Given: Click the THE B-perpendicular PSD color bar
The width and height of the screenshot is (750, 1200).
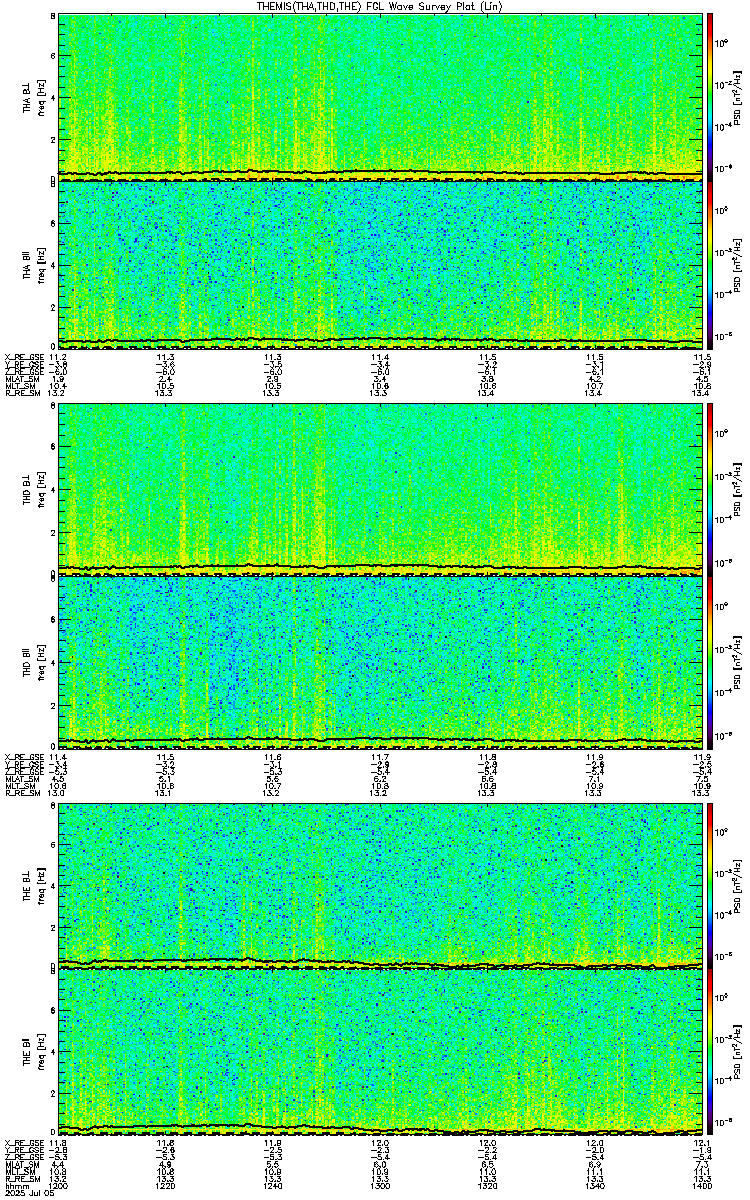Looking at the screenshot, I should pyautogui.click(x=710, y=885).
